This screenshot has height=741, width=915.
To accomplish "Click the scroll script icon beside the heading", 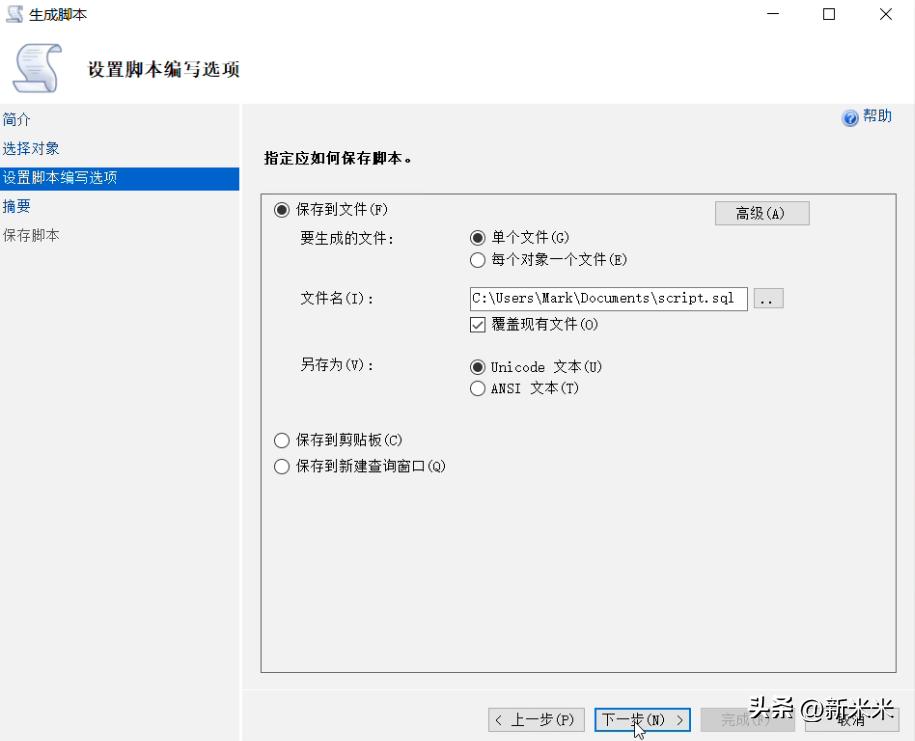I will [37, 63].
